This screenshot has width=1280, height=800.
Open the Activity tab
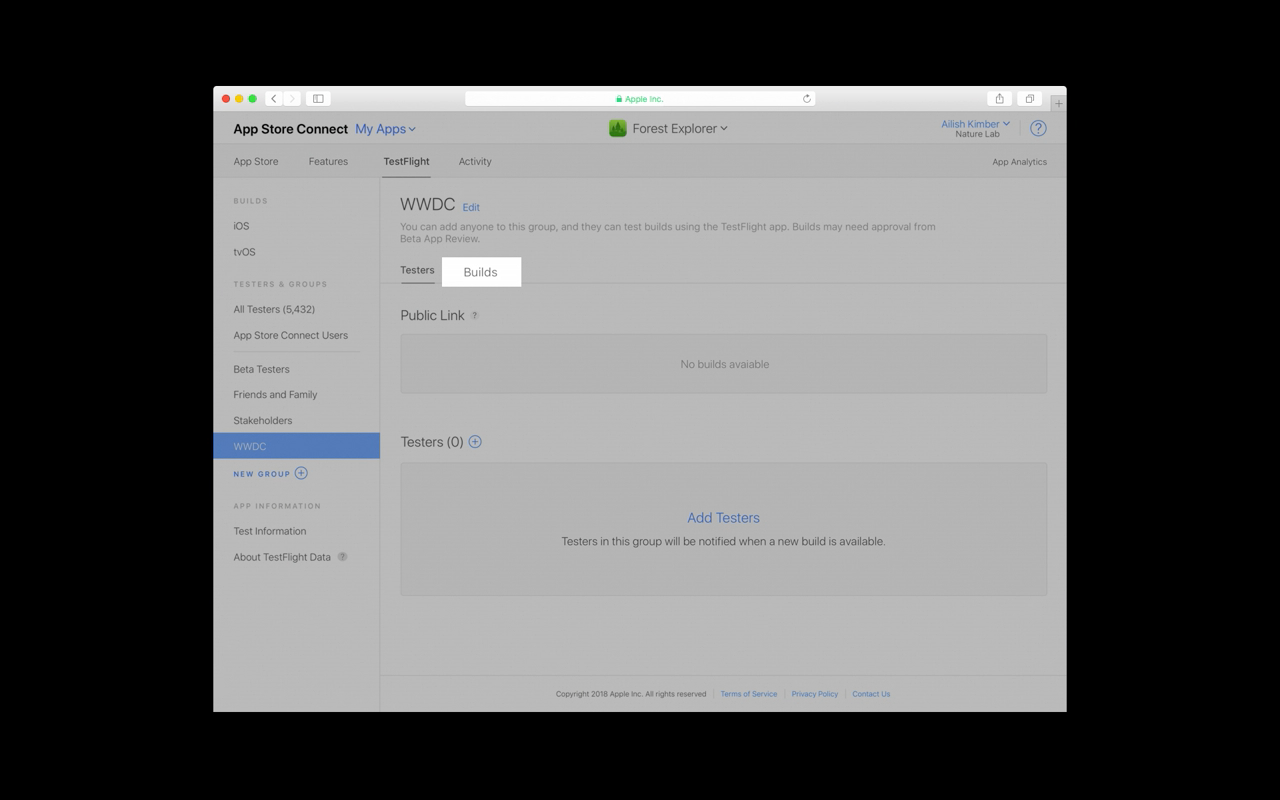(x=475, y=161)
